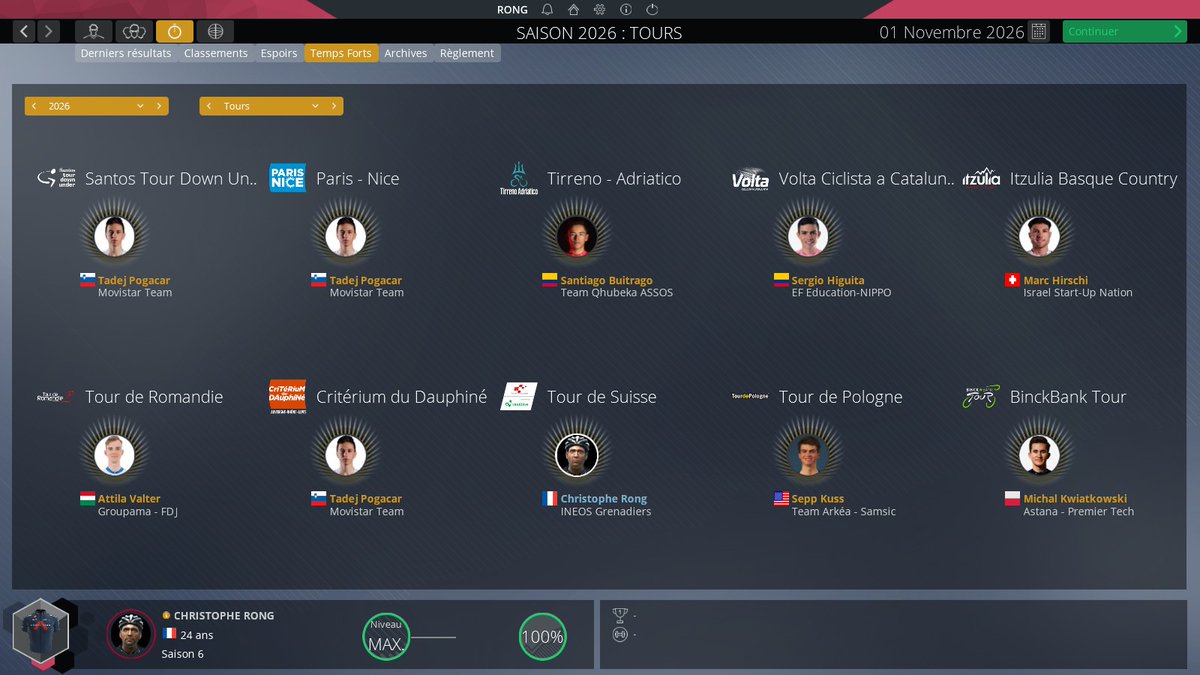Click the Continuer button
Screen dimensions: 1200x675
pos(1124,31)
